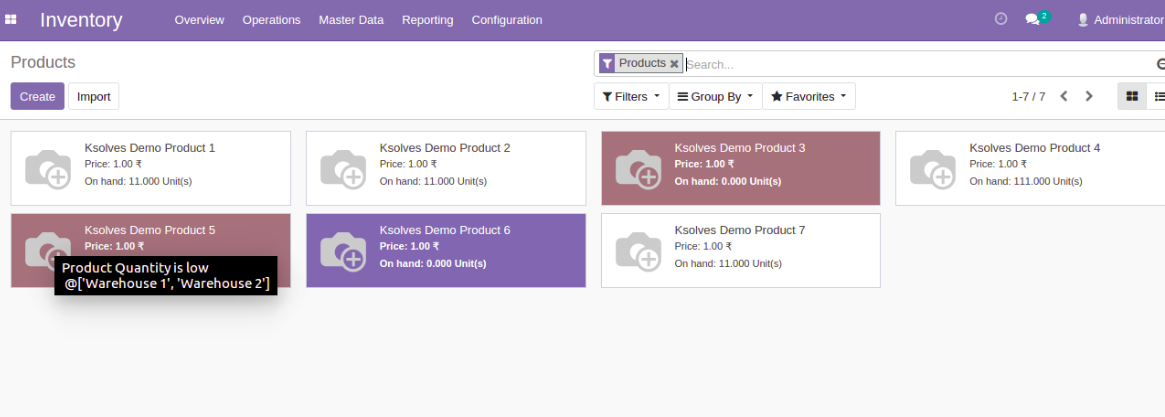Click Product 6 'On hand: 0.000 Unit(s)' text
The width and height of the screenshot is (1165, 417).
(432, 264)
